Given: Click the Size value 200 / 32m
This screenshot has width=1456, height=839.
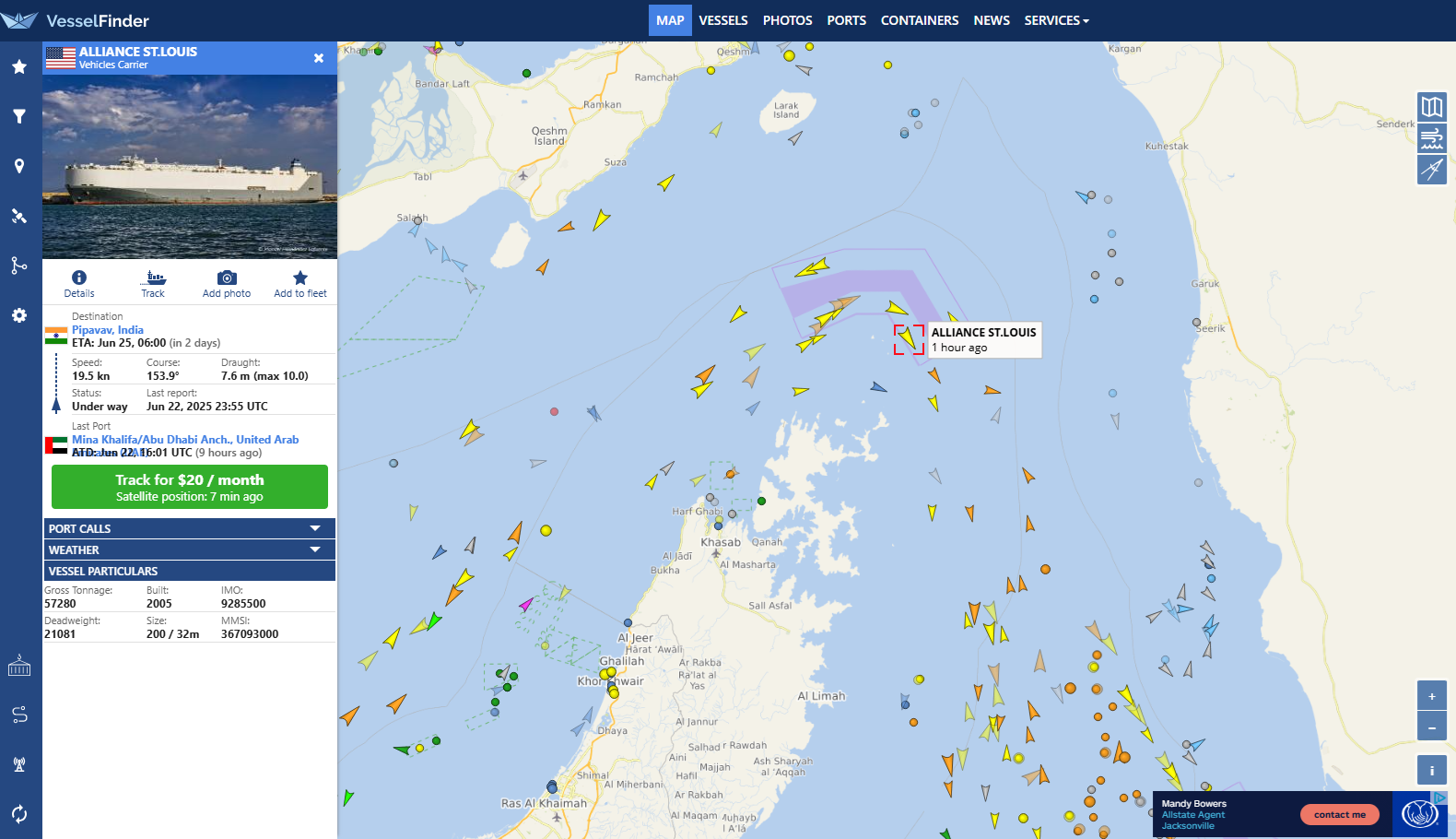Looking at the screenshot, I should pos(173,634).
